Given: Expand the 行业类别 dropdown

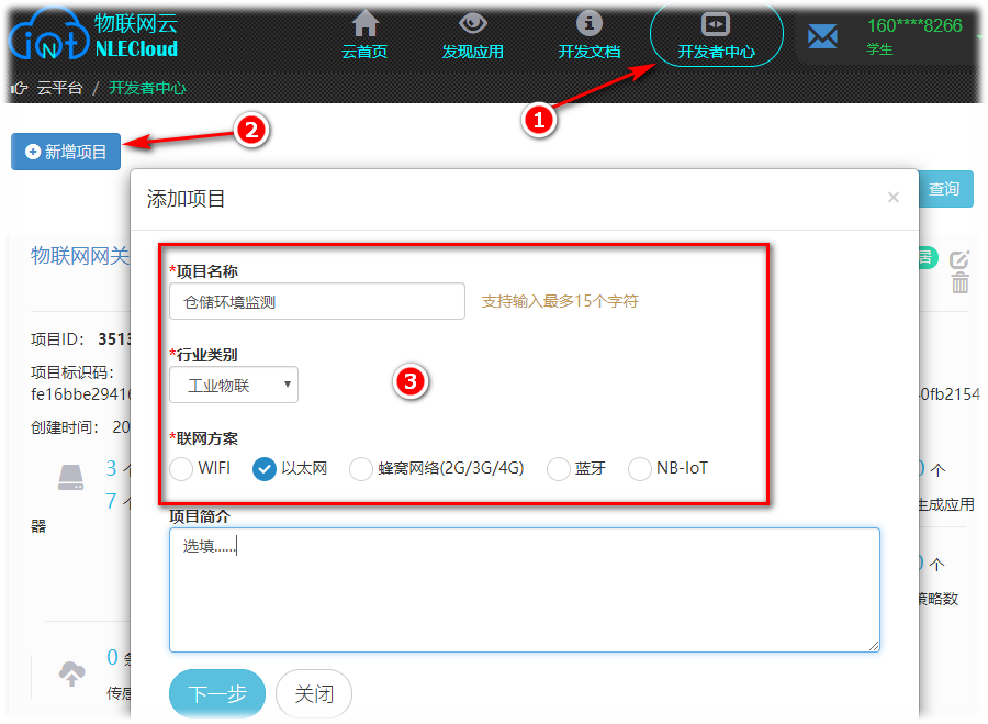Looking at the screenshot, I should (x=234, y=384).
